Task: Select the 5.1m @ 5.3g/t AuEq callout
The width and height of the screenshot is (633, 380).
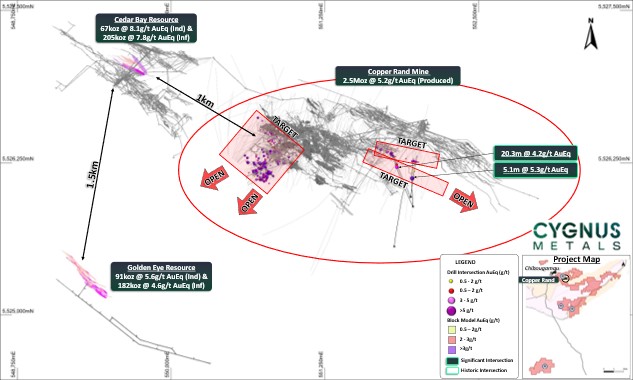Action: click(536, 170)
